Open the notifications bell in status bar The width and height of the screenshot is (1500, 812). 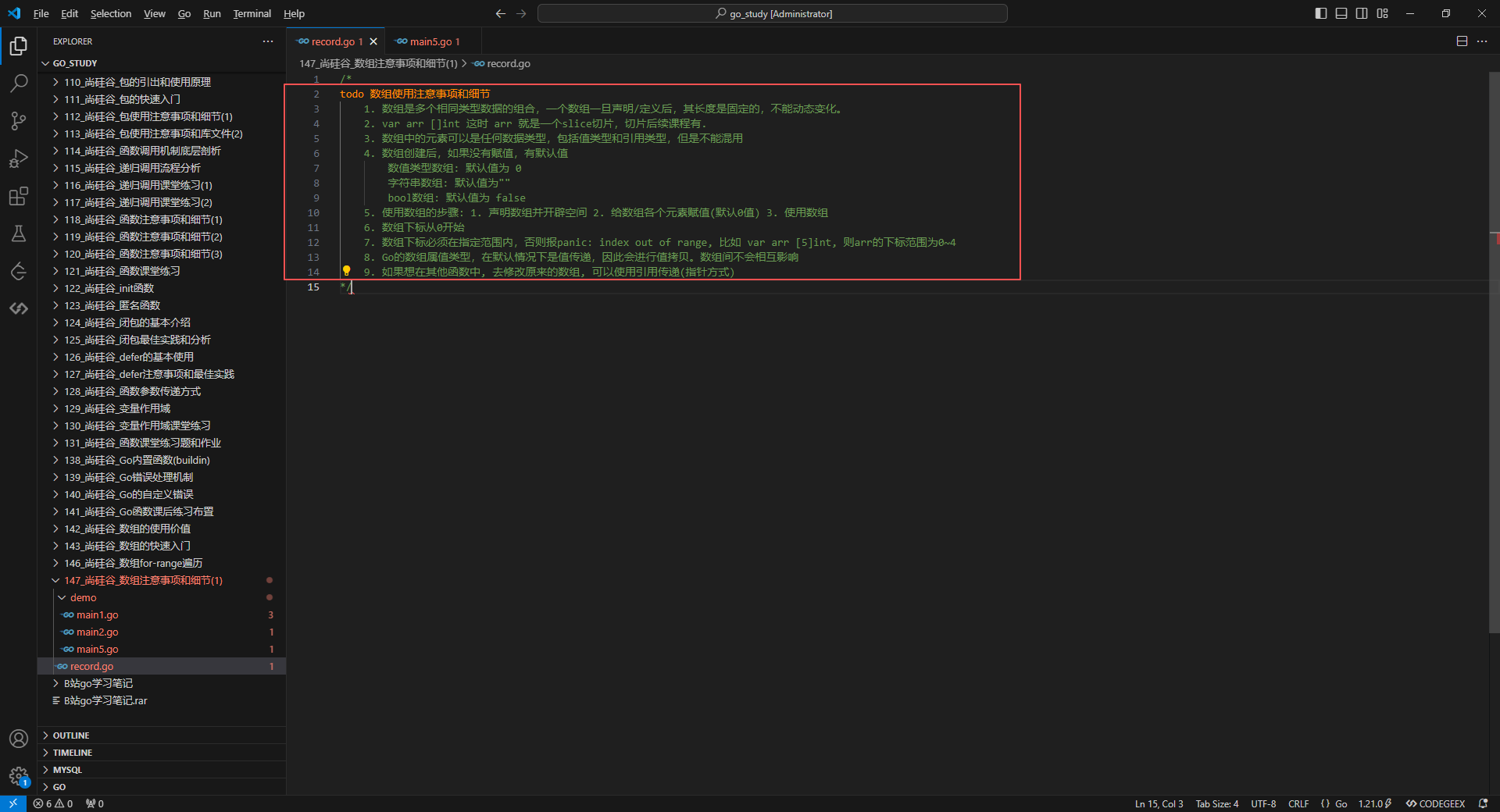[x=1483, y=803]
